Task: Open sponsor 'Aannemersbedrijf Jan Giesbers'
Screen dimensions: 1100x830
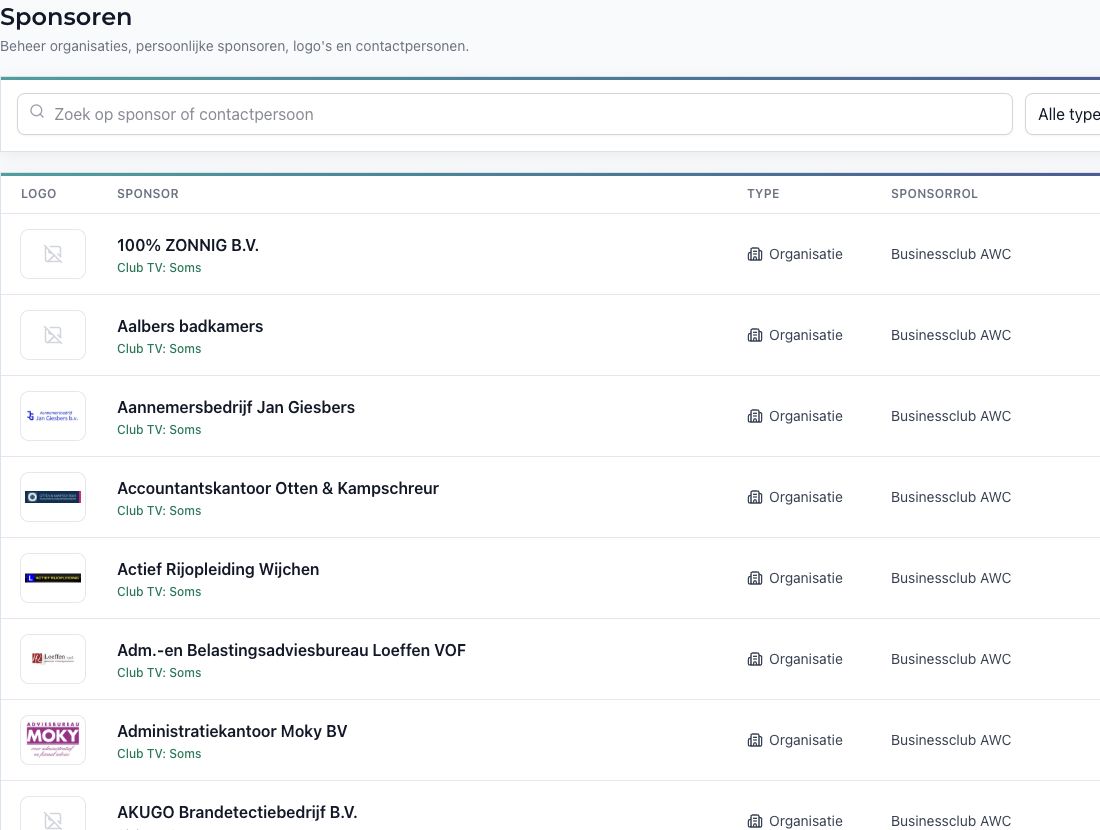Action: 236,408
